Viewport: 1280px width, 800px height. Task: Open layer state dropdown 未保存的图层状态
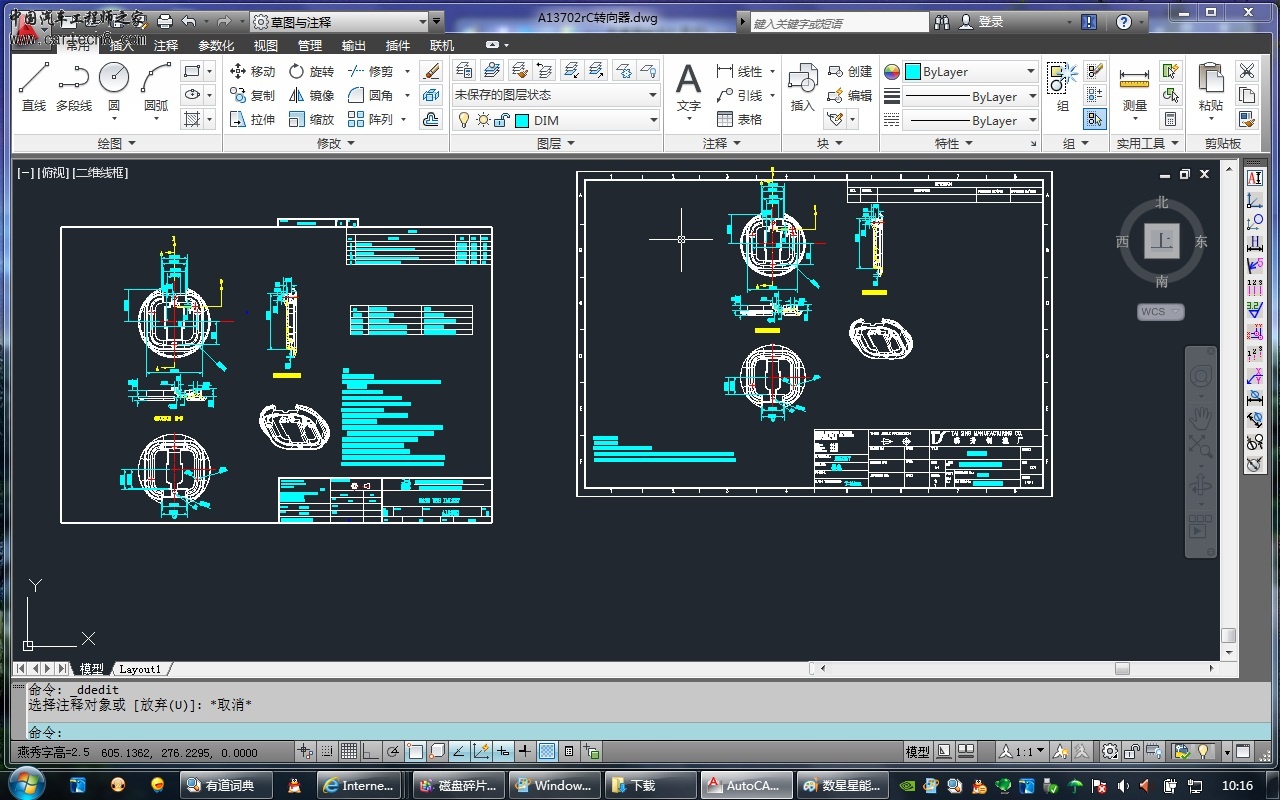pos(556,95)
